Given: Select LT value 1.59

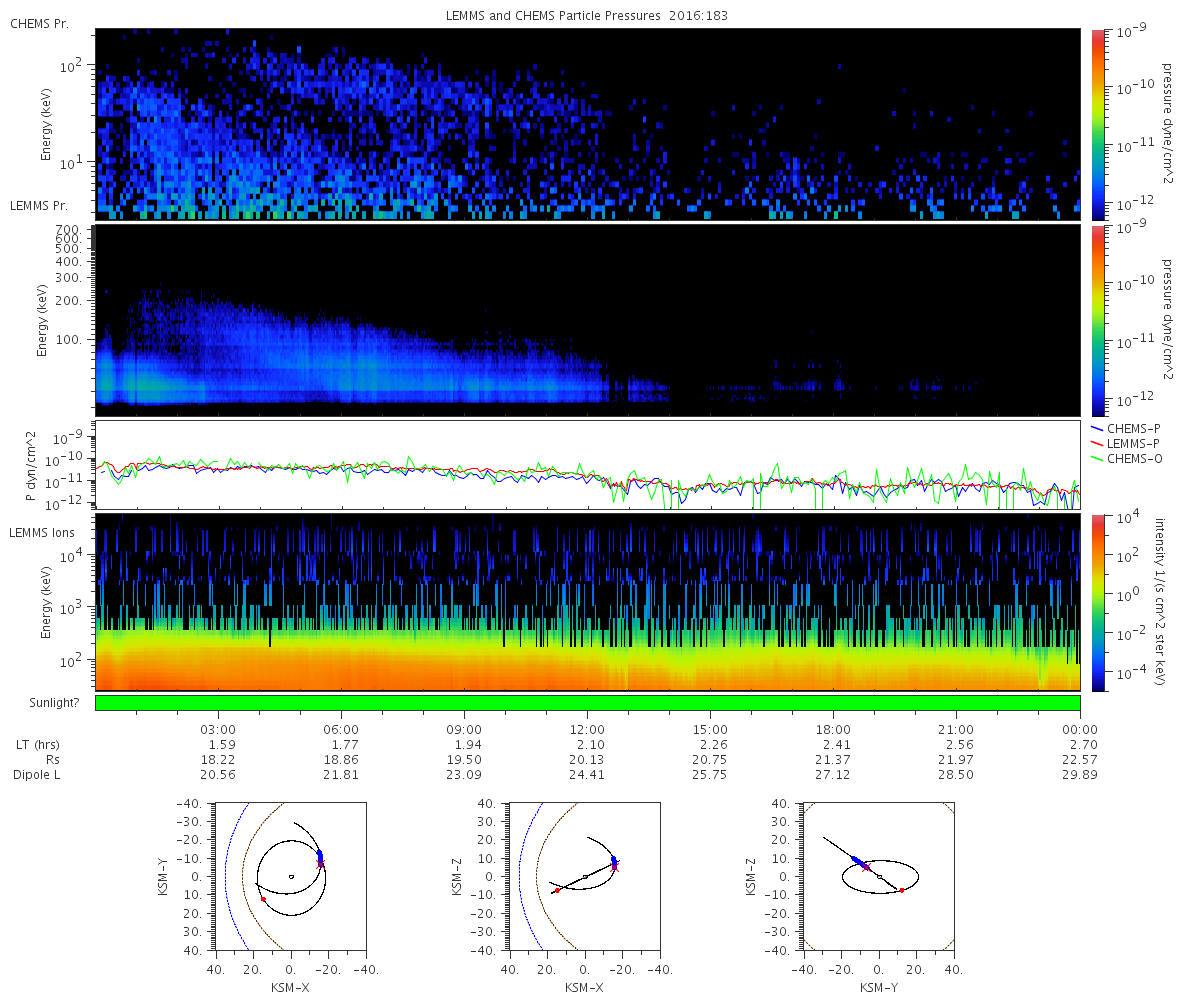Looking at the screenshot, I should click(221, 744).
